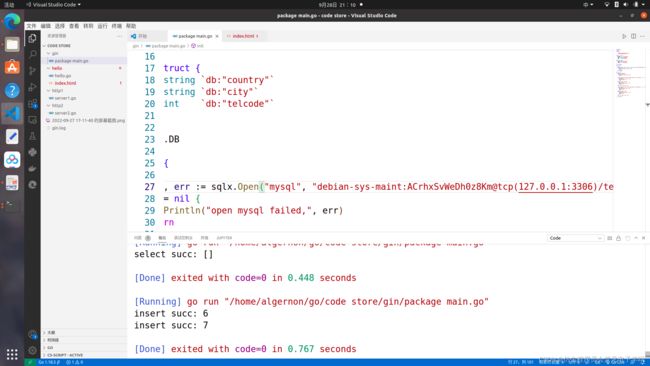Viewport: 650px width, 366px height.
Task: Open the Search view in activity bar
Action: point(32,54)
